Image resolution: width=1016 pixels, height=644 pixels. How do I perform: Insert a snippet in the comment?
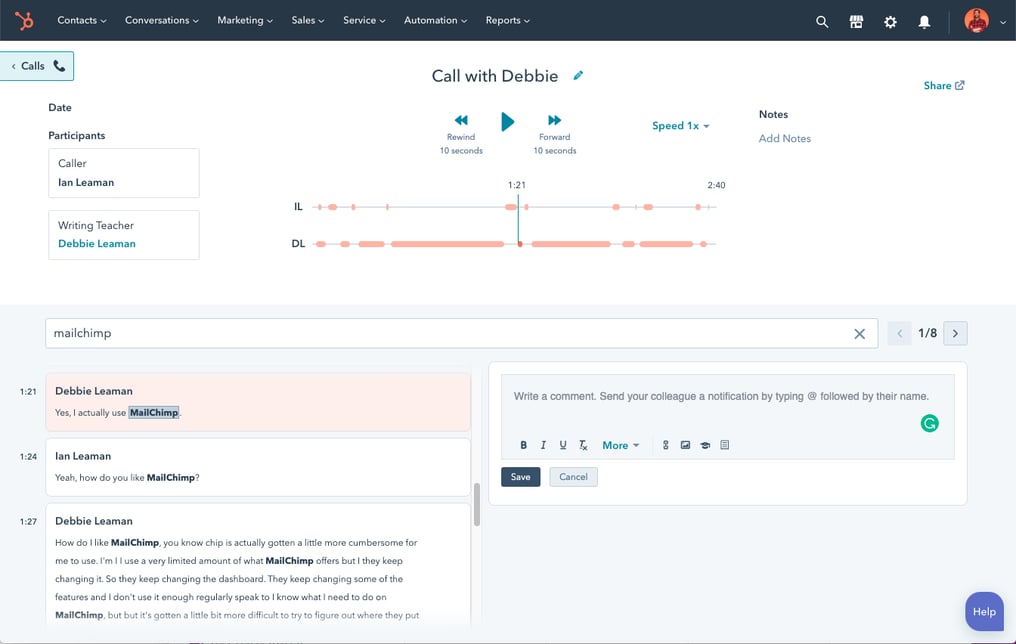[x=724, y=445]
